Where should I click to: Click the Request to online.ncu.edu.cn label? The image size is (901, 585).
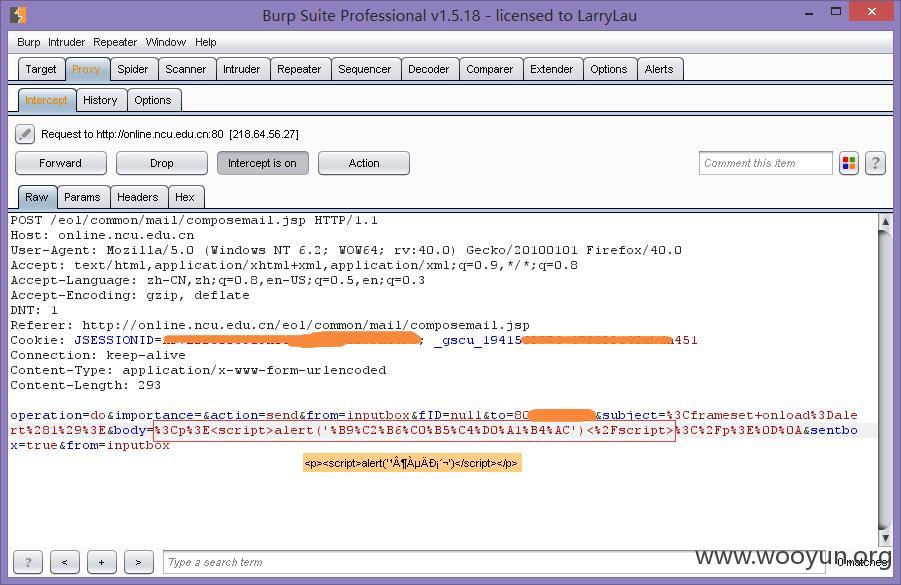pyautogui.click(x=170, y=134)
